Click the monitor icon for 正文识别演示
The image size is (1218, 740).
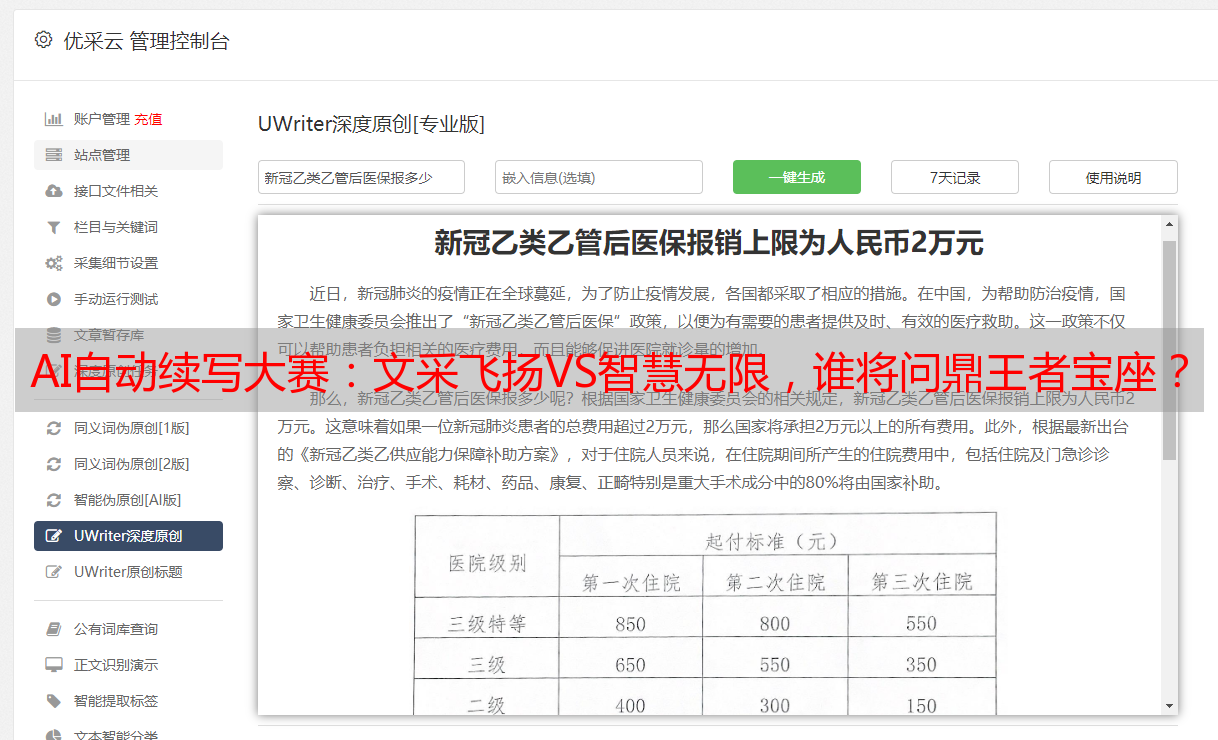tap(54, 665)
